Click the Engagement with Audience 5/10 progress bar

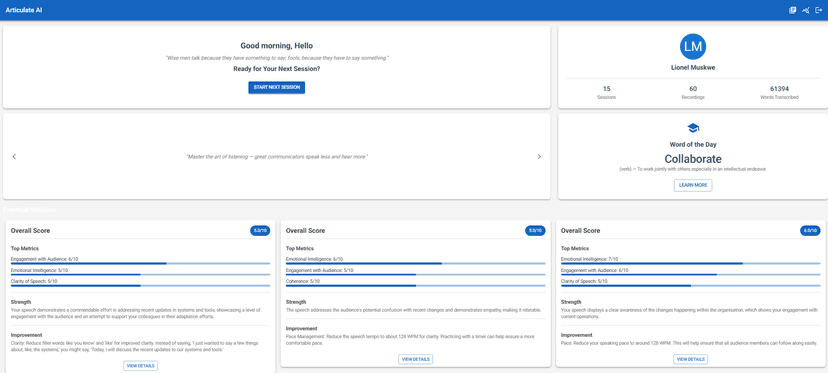coord(416,275)
